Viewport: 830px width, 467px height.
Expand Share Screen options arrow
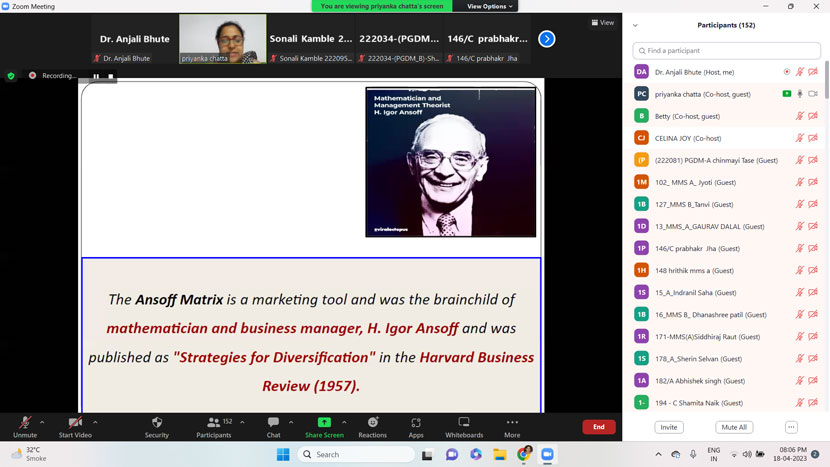(x=344, y=423)
